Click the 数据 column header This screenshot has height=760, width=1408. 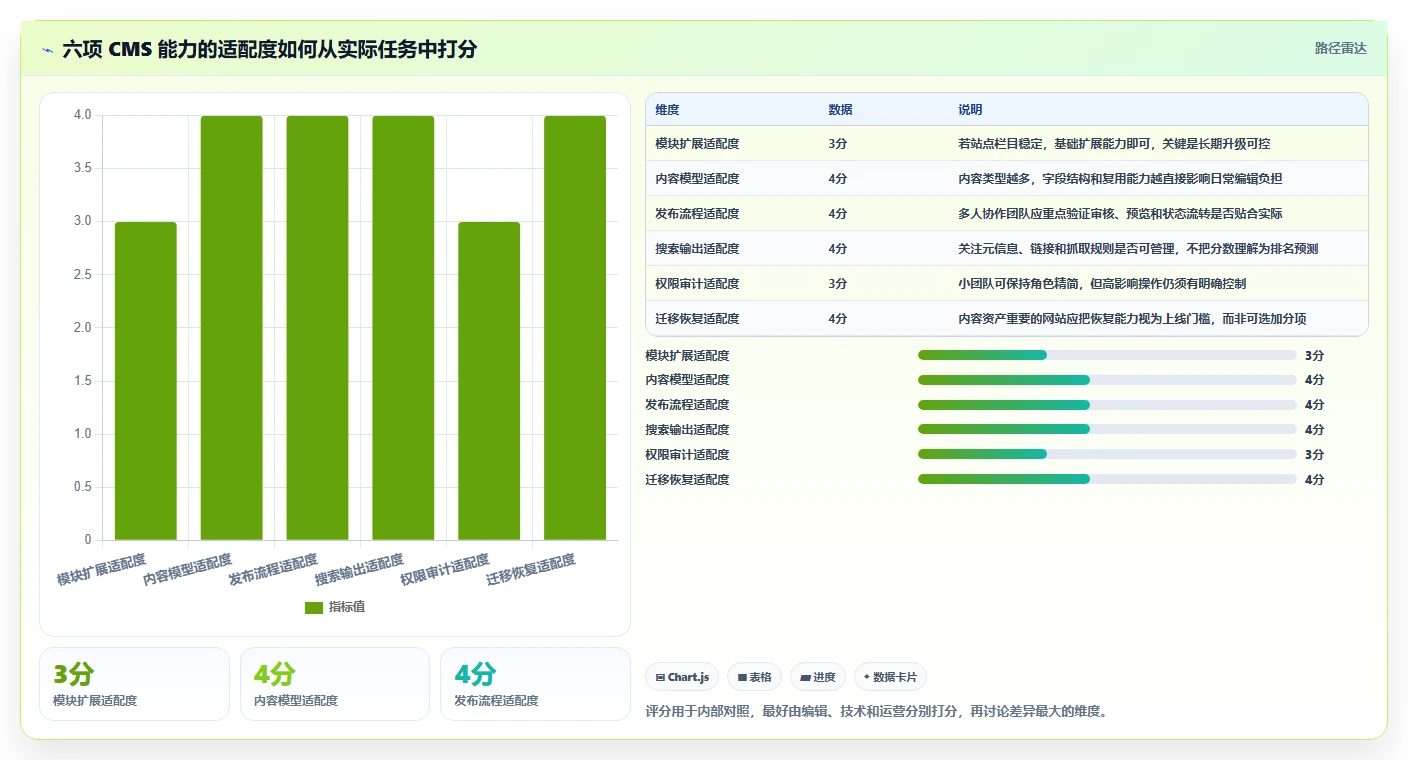coord(841,110)
